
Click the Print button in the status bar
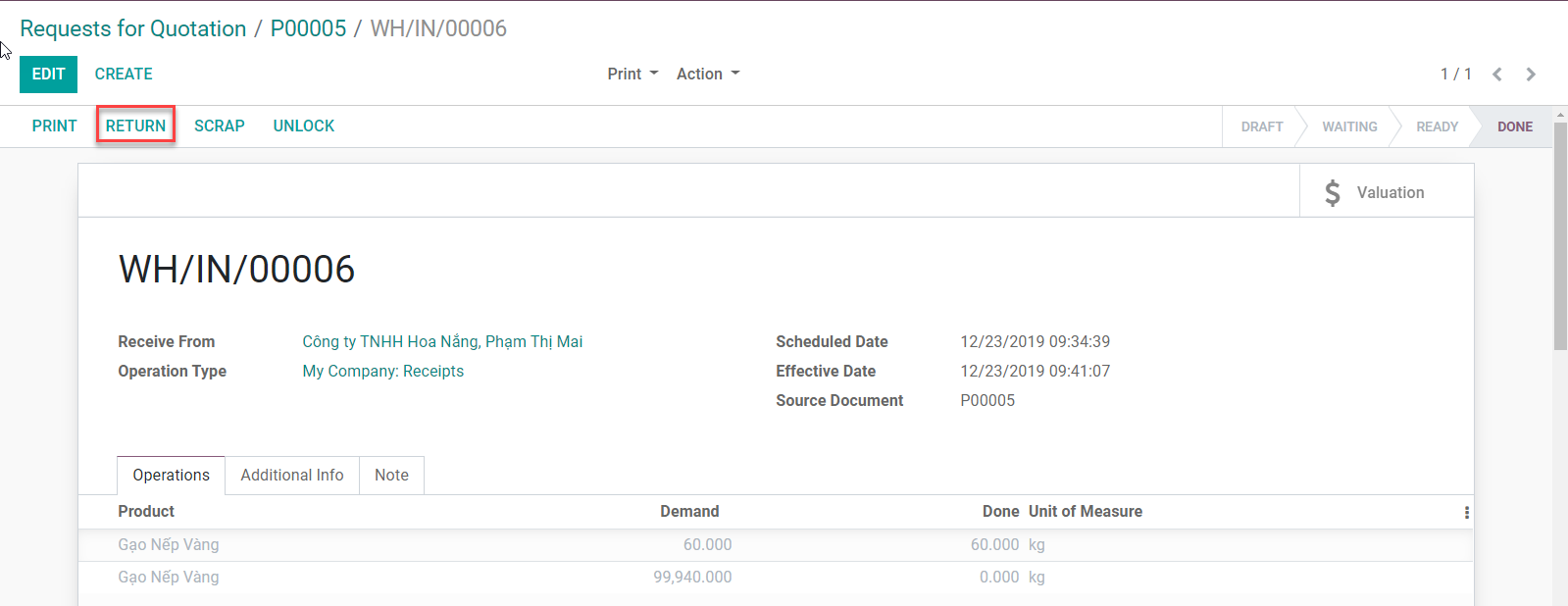coord(54,126)
